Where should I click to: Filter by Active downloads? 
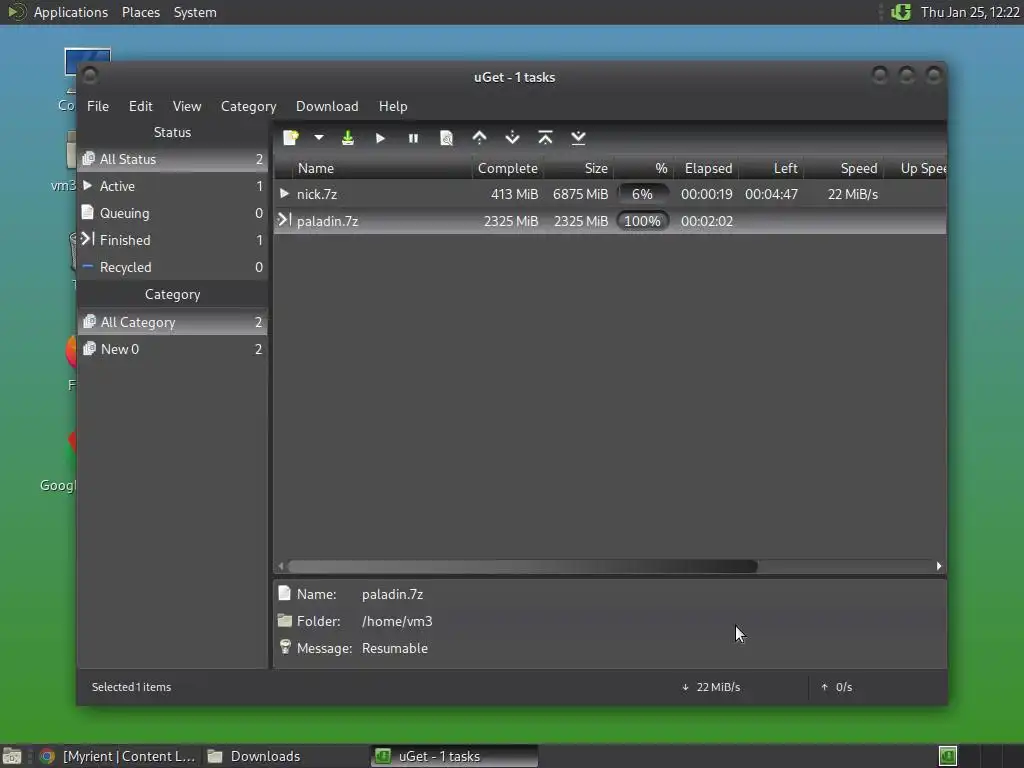(172, 186)
